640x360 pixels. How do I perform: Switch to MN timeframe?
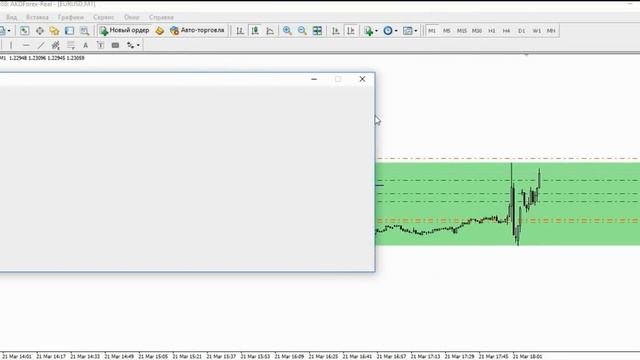551,31
